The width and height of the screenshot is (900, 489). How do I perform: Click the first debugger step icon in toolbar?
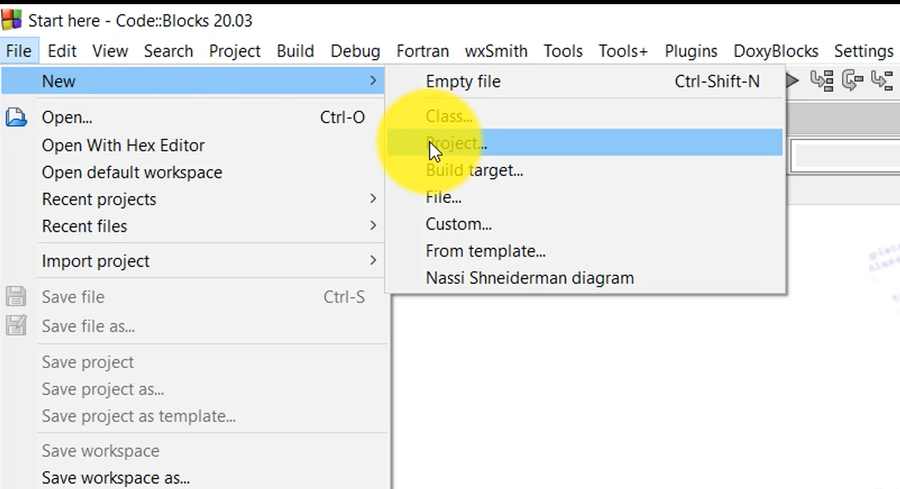coord(822,80)
